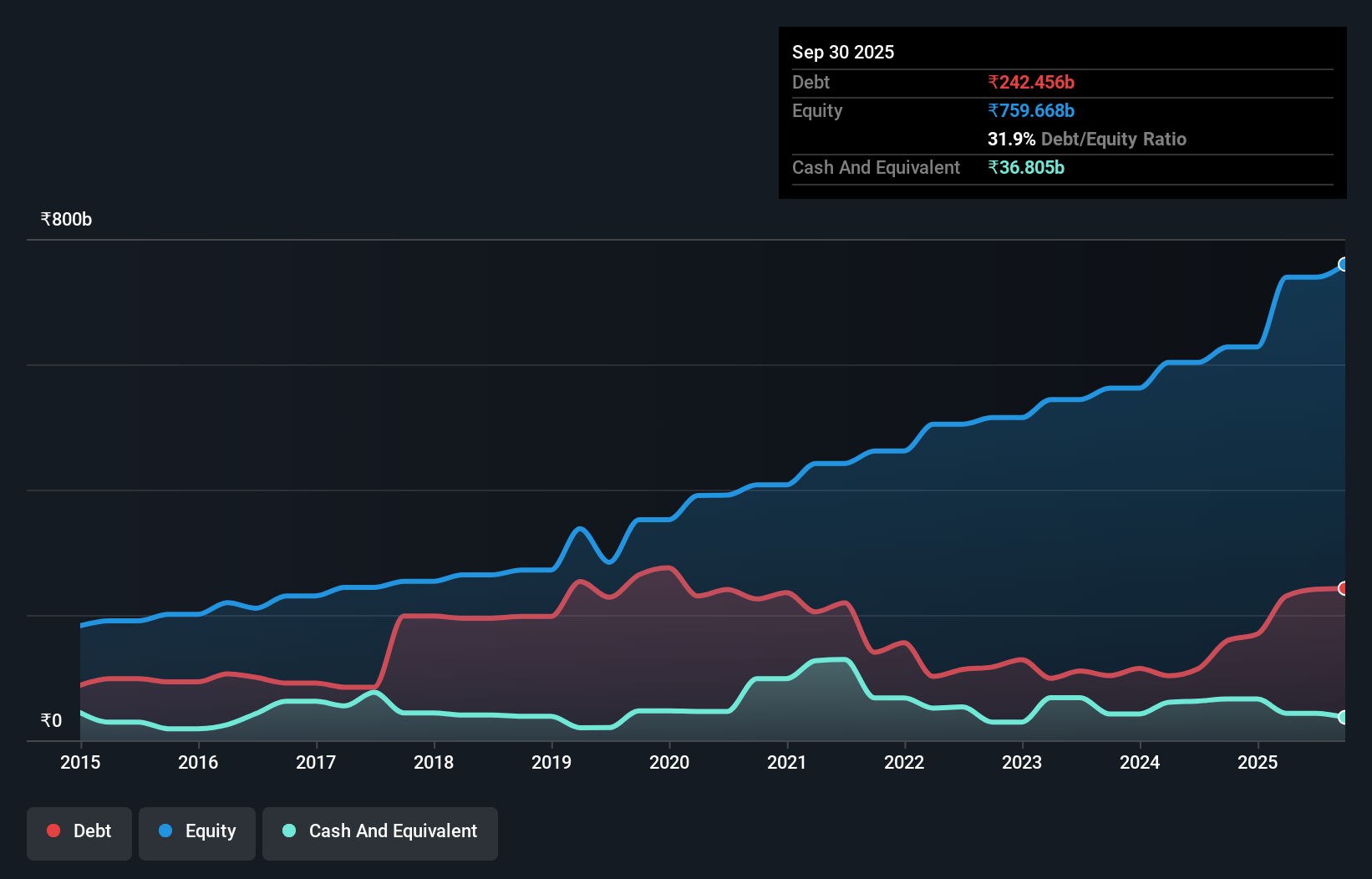Click the ₹0 axis label

pyautogui.click(x=50, y=719)
